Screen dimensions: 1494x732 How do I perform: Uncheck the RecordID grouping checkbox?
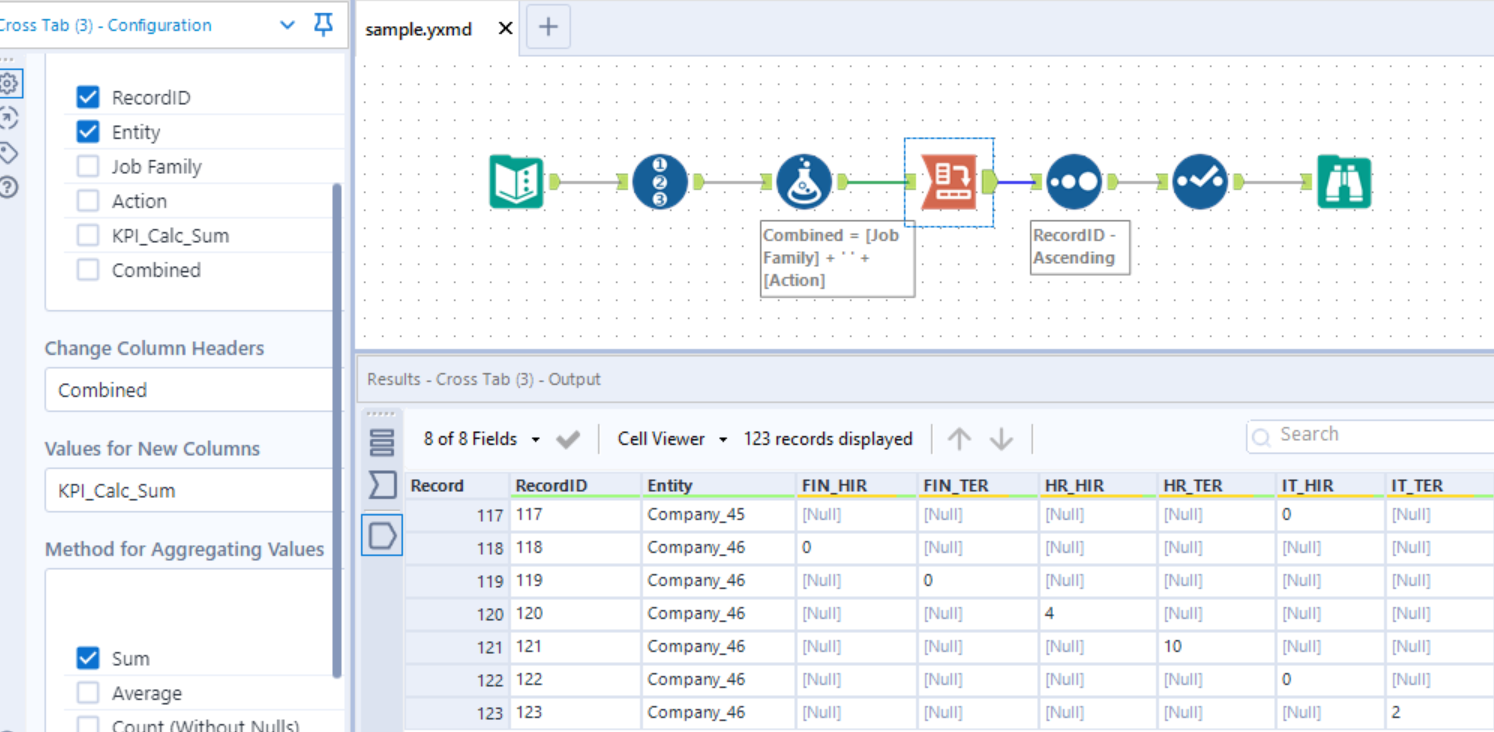coord(88,98)
